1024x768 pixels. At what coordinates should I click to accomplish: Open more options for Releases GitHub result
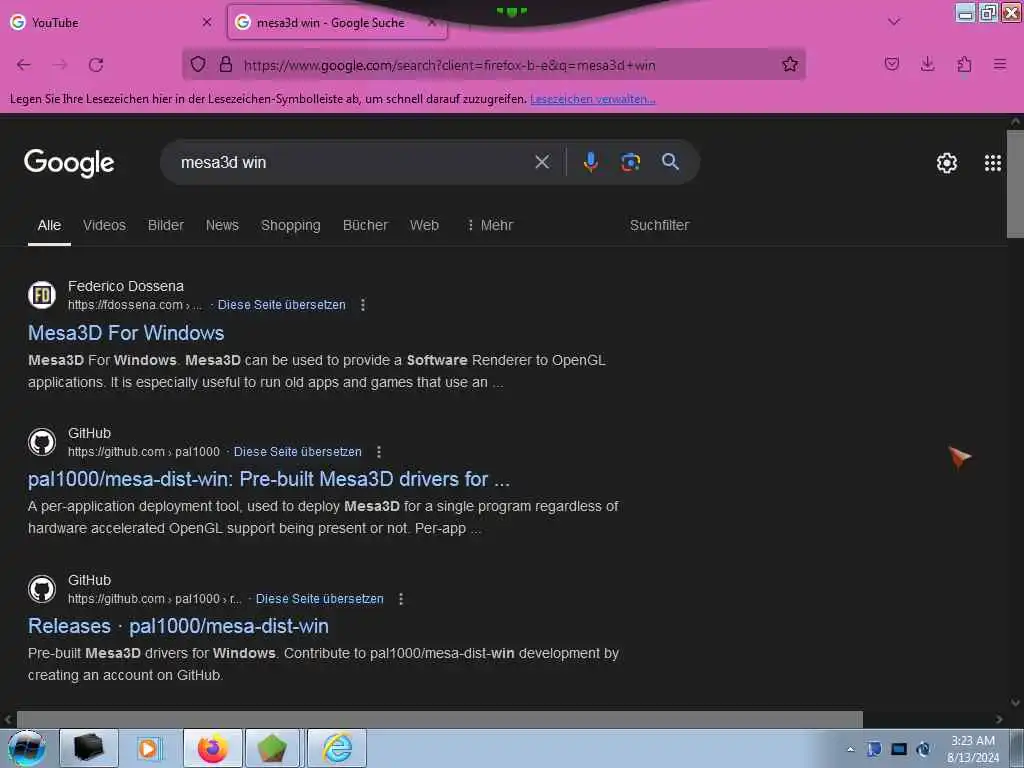coord(401,599)
